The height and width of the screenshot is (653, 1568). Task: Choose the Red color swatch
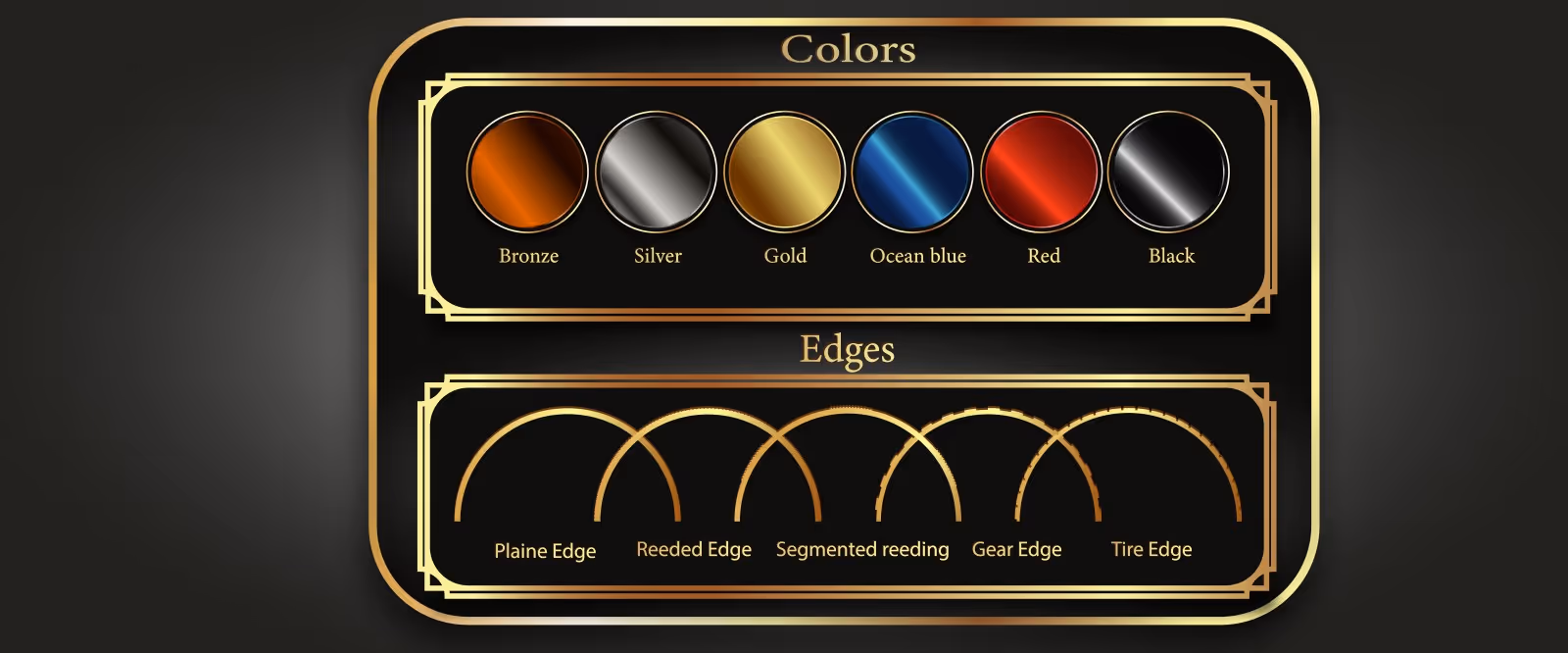(1041, 172)
